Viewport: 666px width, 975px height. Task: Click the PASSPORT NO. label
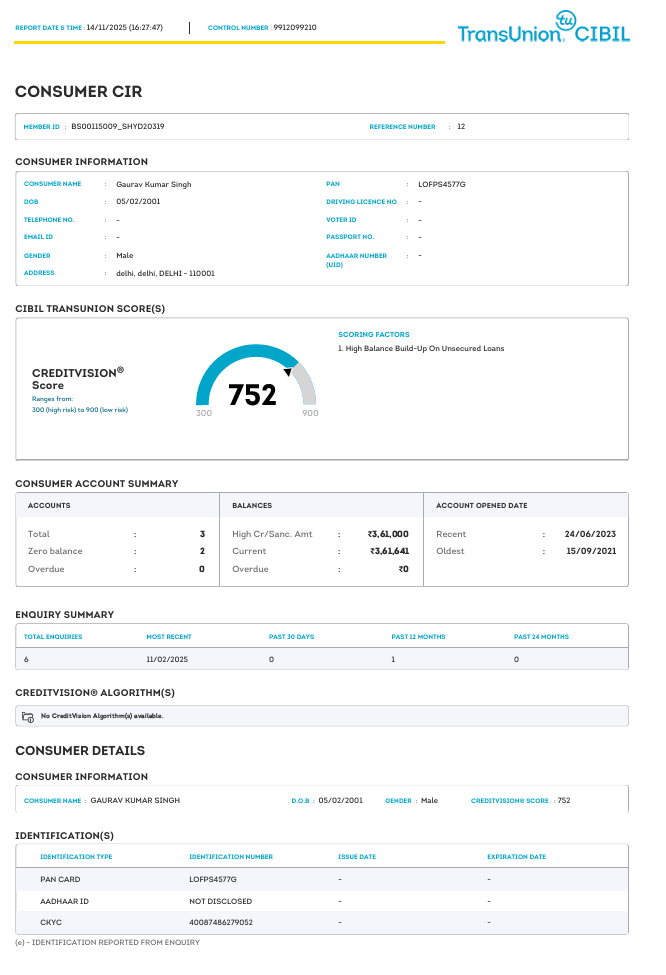[x=350, y=237]
